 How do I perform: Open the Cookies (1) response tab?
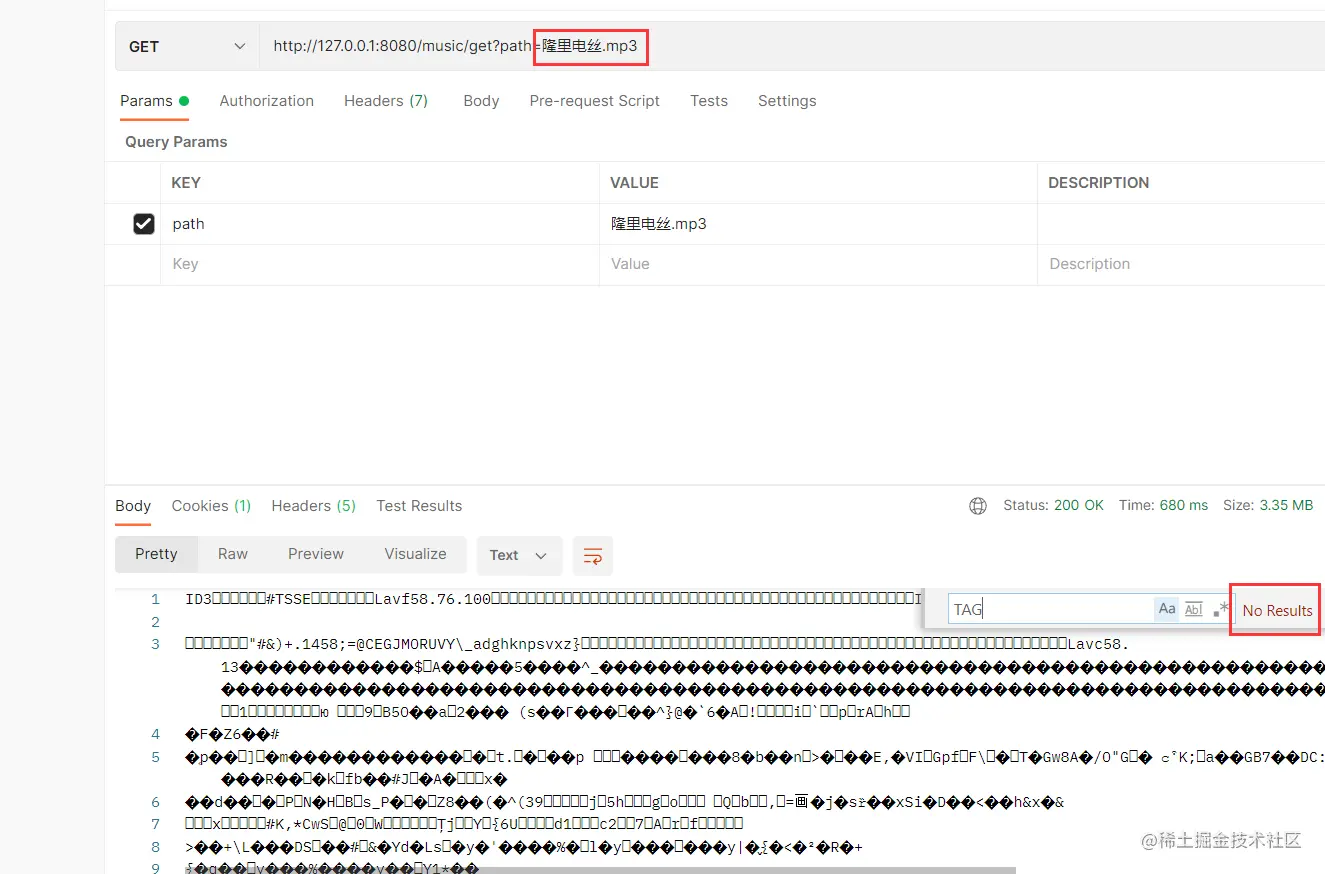coord(211,506)
